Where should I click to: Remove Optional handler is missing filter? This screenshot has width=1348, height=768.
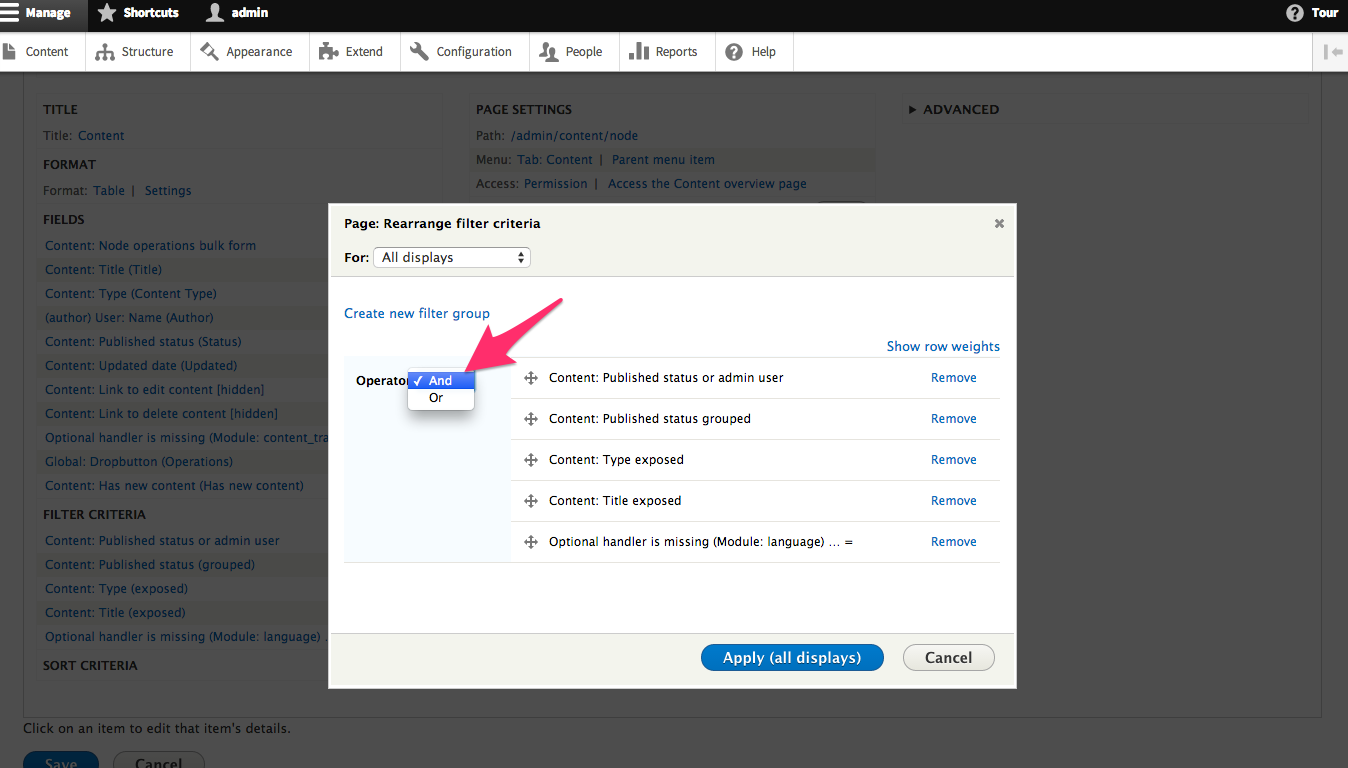pos(954,542)
